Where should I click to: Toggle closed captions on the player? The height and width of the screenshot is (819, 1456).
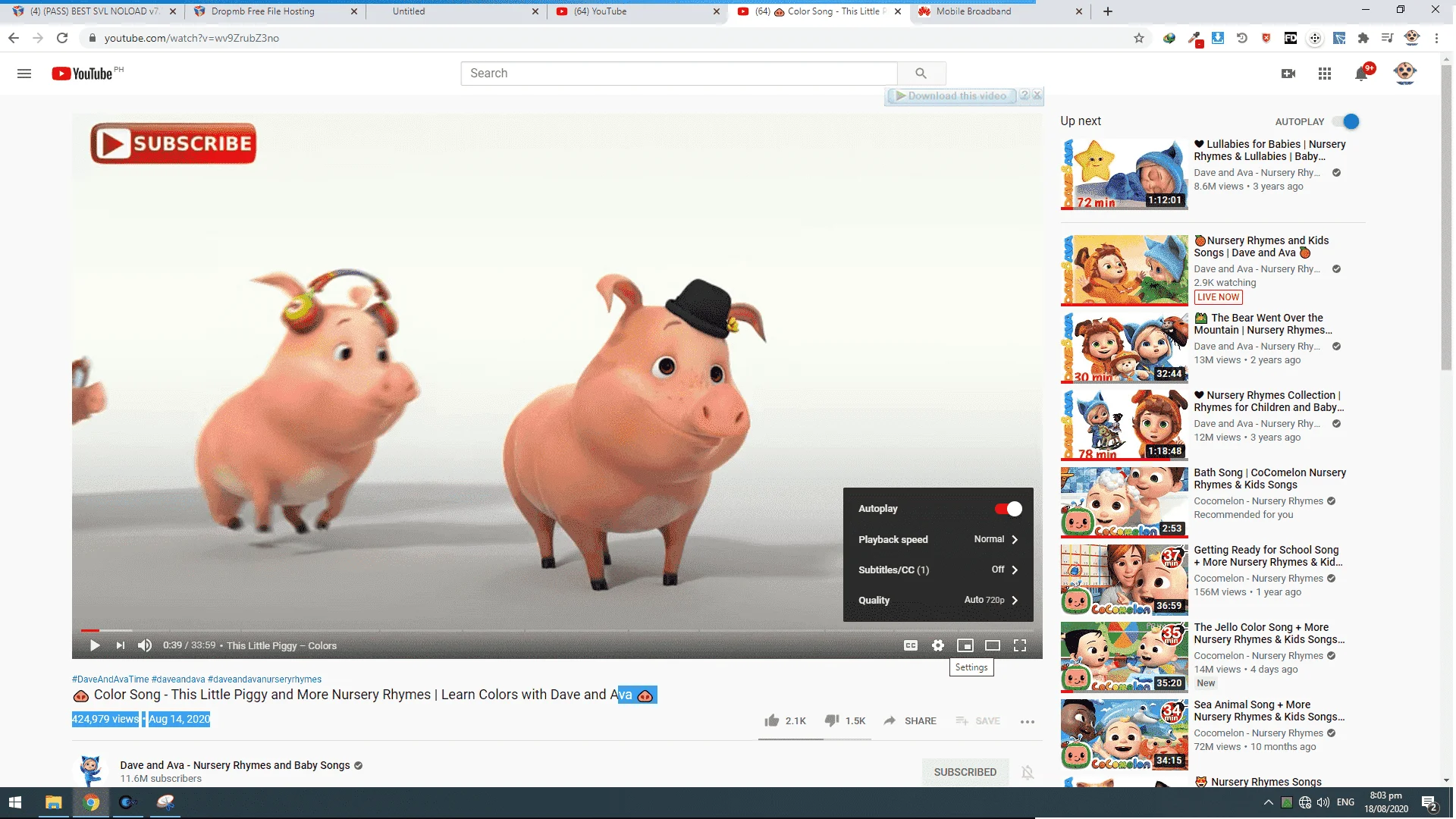pos(911,645)
